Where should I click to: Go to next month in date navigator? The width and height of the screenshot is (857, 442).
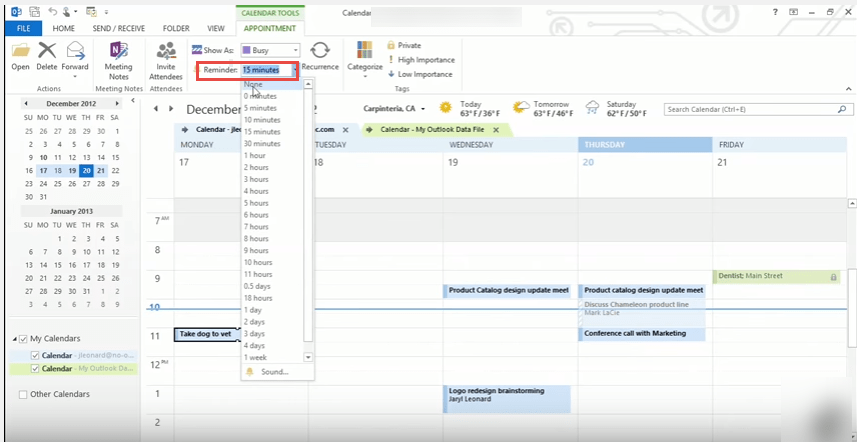(x=116, y=103)
